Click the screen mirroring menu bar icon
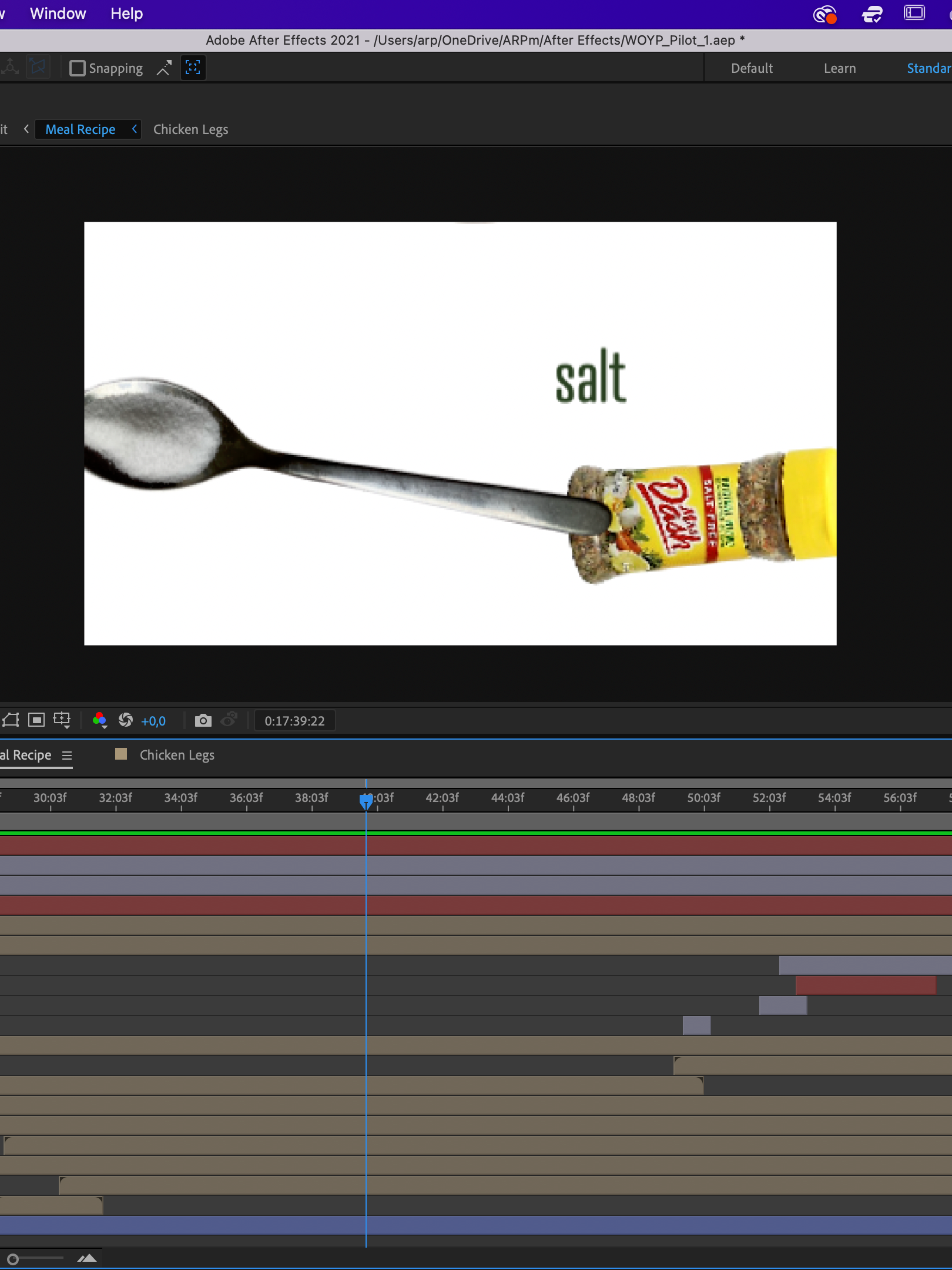952x1270 pixels. [914, 13]
